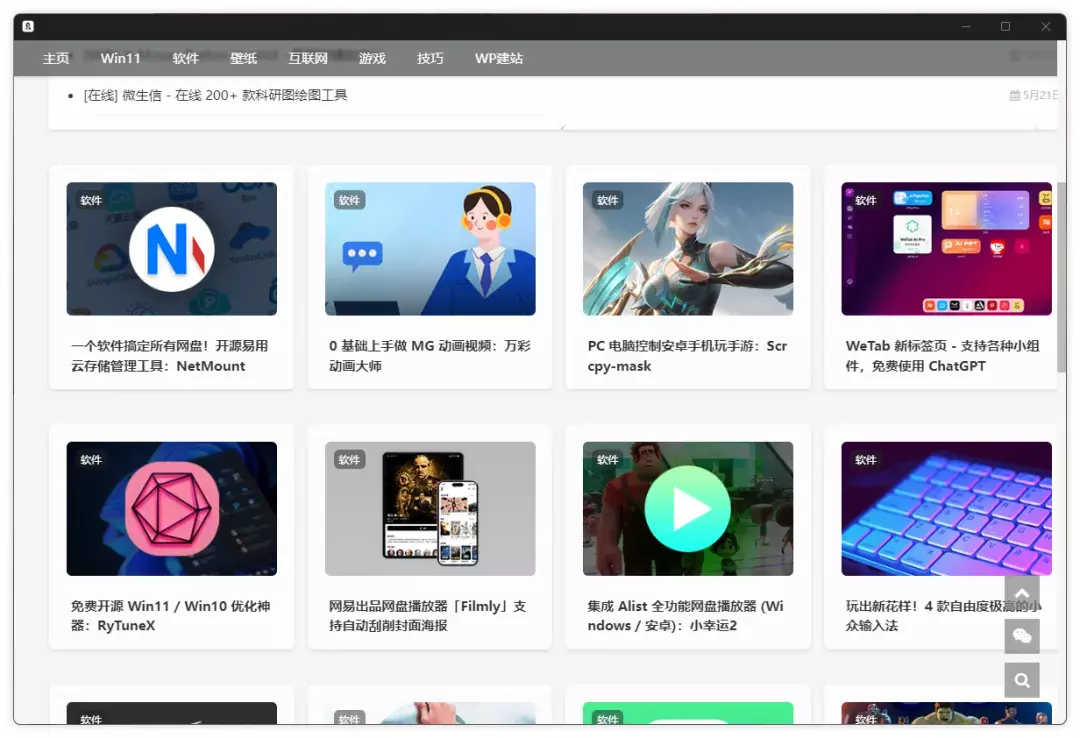Click the WeChat floating icon
The height and width of the screenshot is (738, 1080).
(1022, 637)
